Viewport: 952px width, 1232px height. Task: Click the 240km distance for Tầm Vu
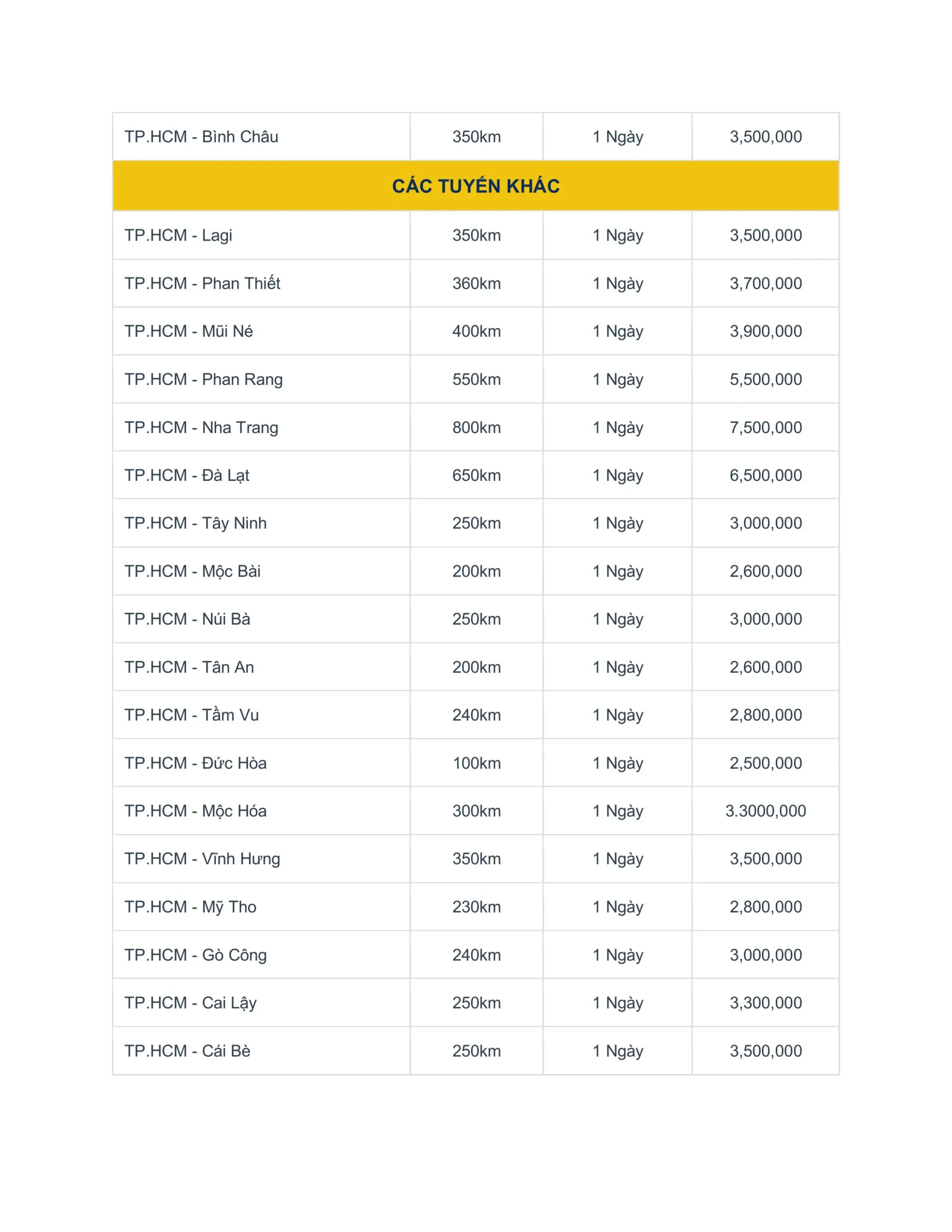click(x=476, y=715)
